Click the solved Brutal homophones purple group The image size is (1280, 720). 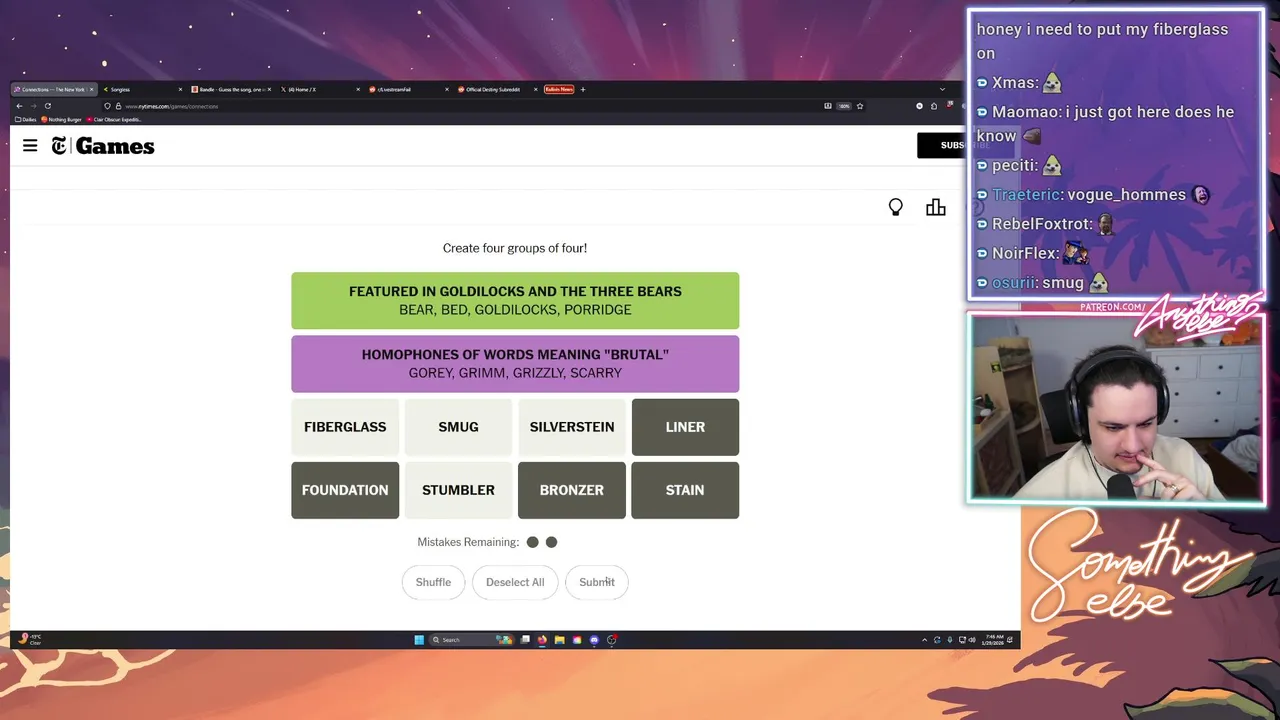(x=515, y=364)
